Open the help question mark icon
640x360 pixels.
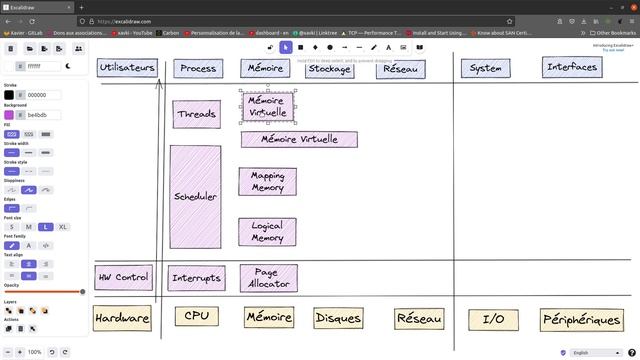(632, 353)
